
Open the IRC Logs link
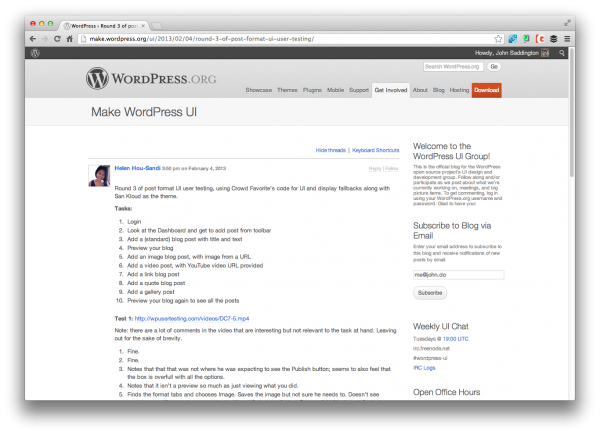tap(424, 368)
